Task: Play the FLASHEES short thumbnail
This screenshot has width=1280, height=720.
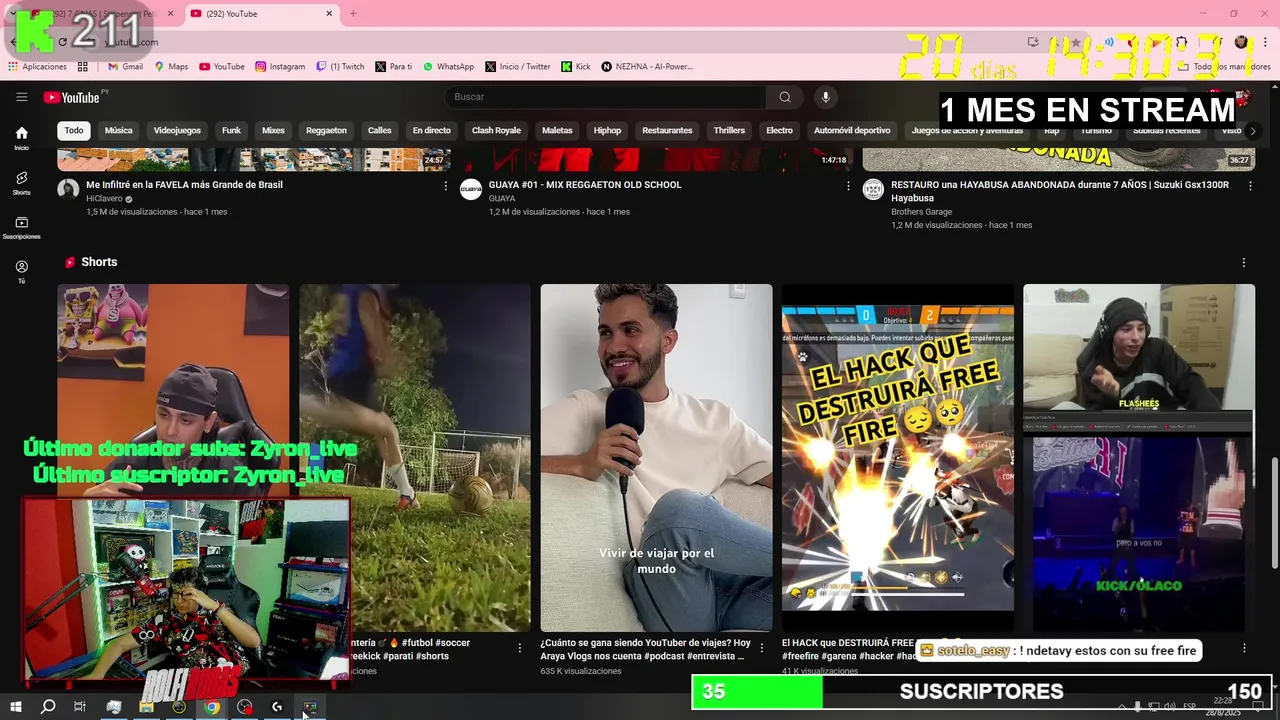Action: (1139, 458)
